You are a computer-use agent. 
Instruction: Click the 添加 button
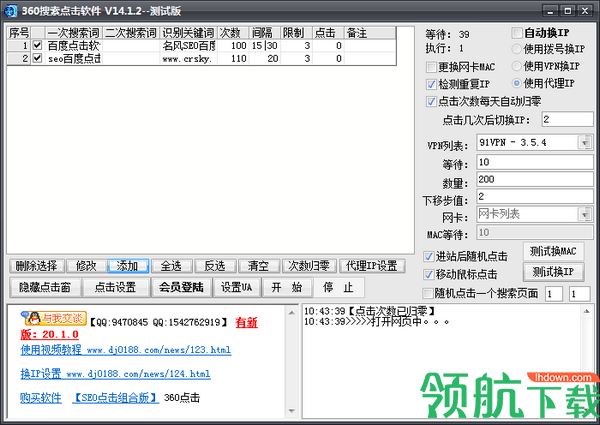[128, 266]
